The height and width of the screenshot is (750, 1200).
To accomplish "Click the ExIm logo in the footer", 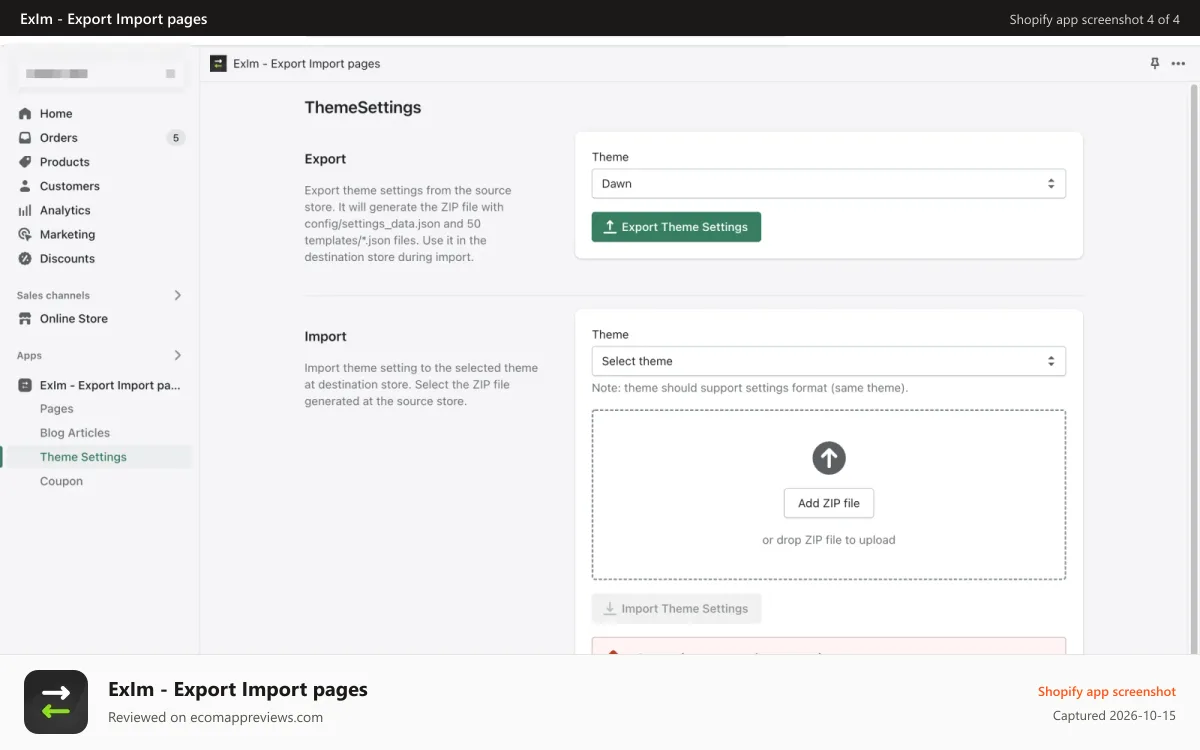I will pos(56,702).
